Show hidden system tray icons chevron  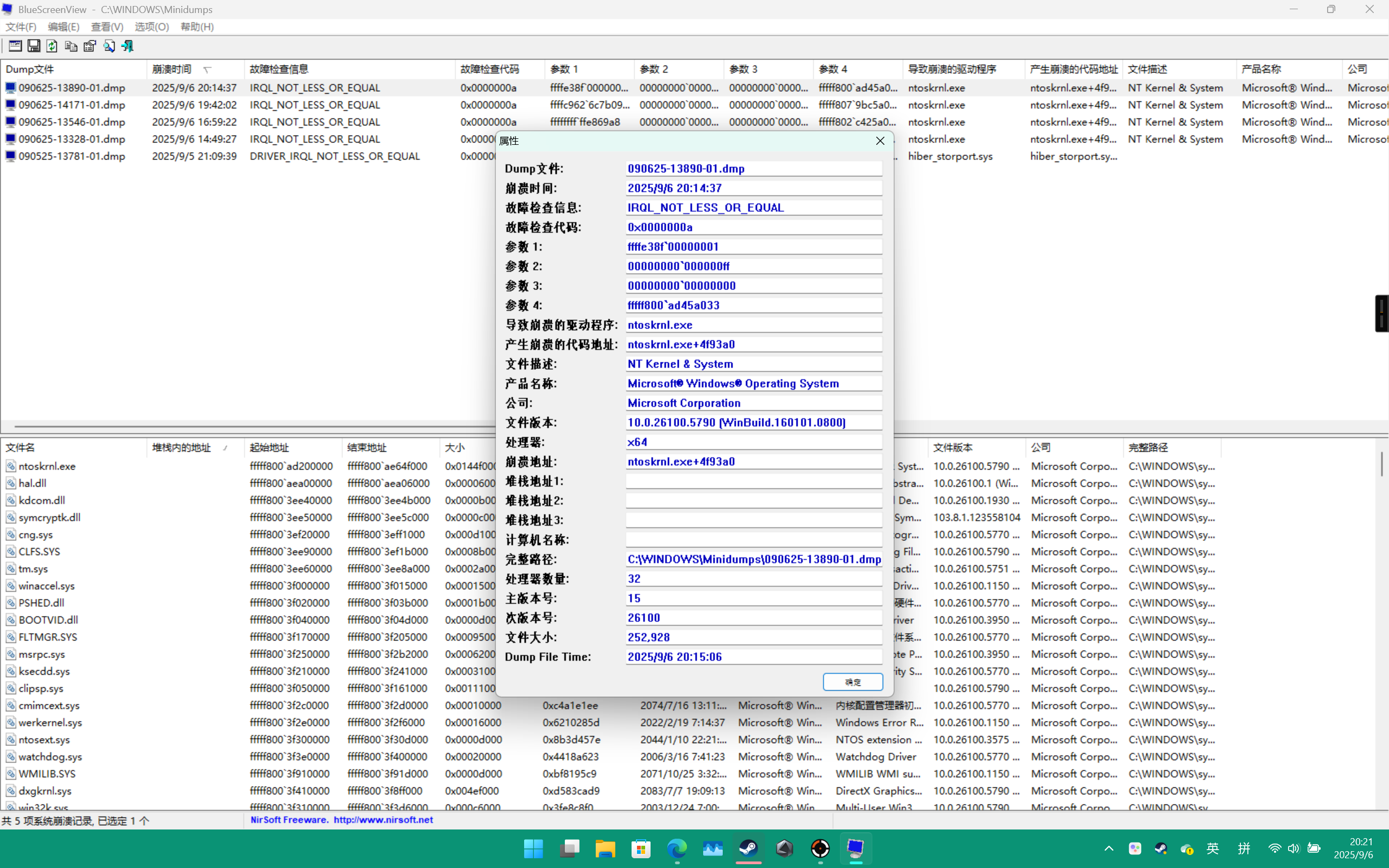[x=1108, y=848]
